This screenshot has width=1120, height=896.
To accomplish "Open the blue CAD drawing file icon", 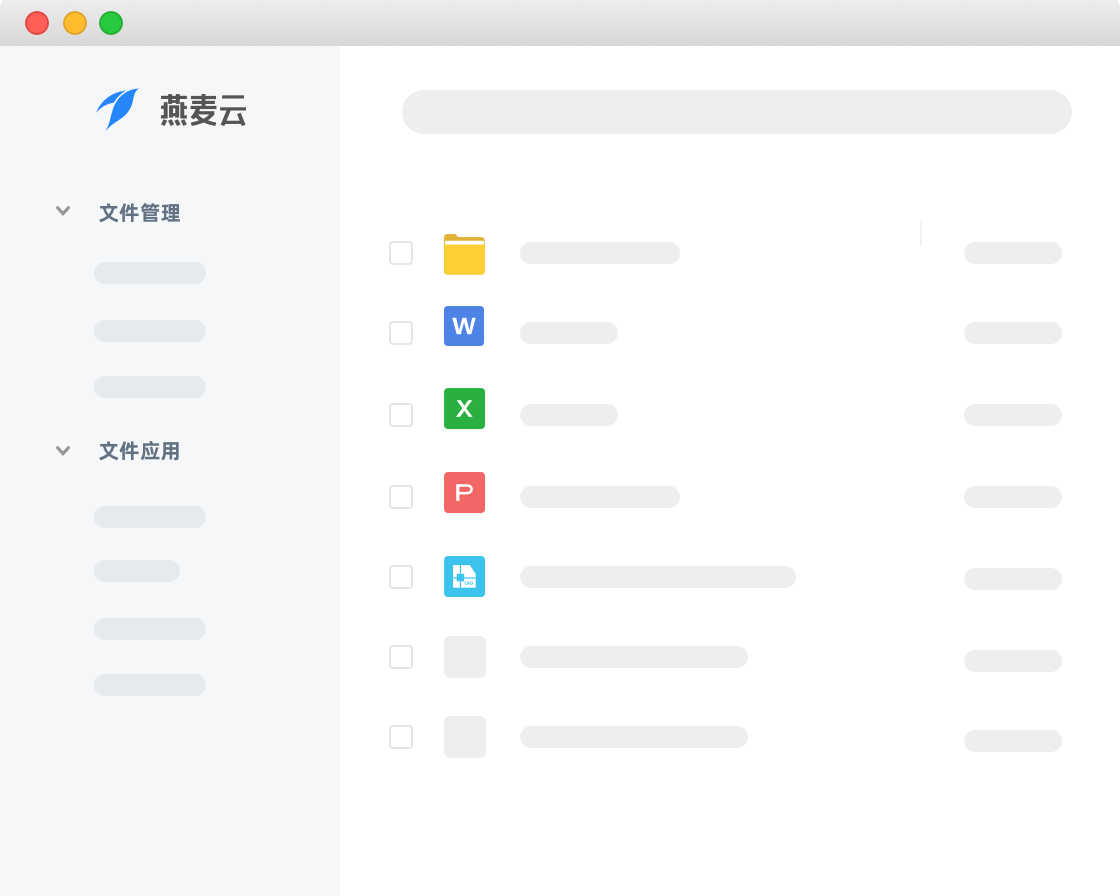I will point(464,576).
